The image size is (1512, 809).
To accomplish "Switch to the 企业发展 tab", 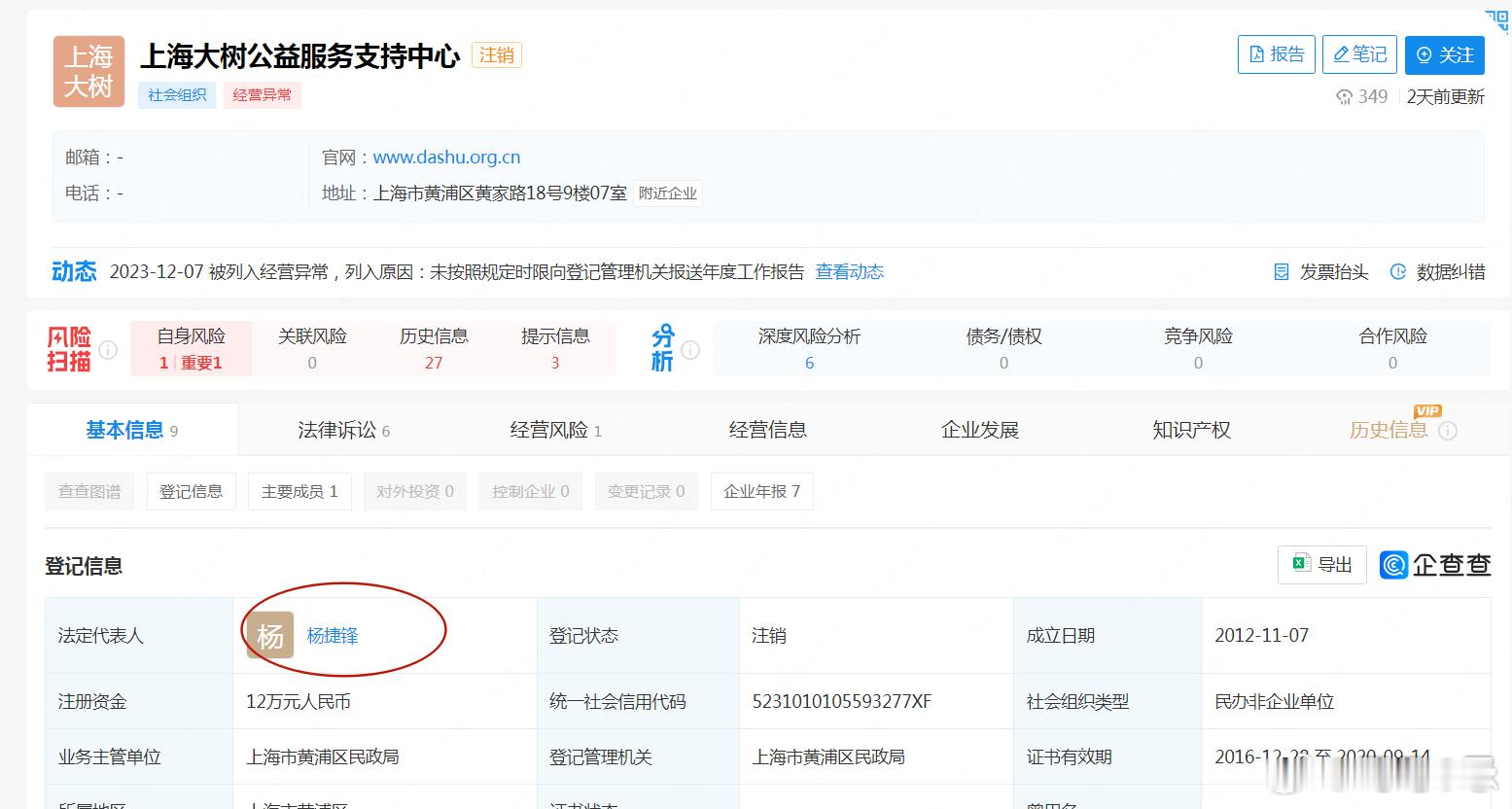I will (980, 430).
